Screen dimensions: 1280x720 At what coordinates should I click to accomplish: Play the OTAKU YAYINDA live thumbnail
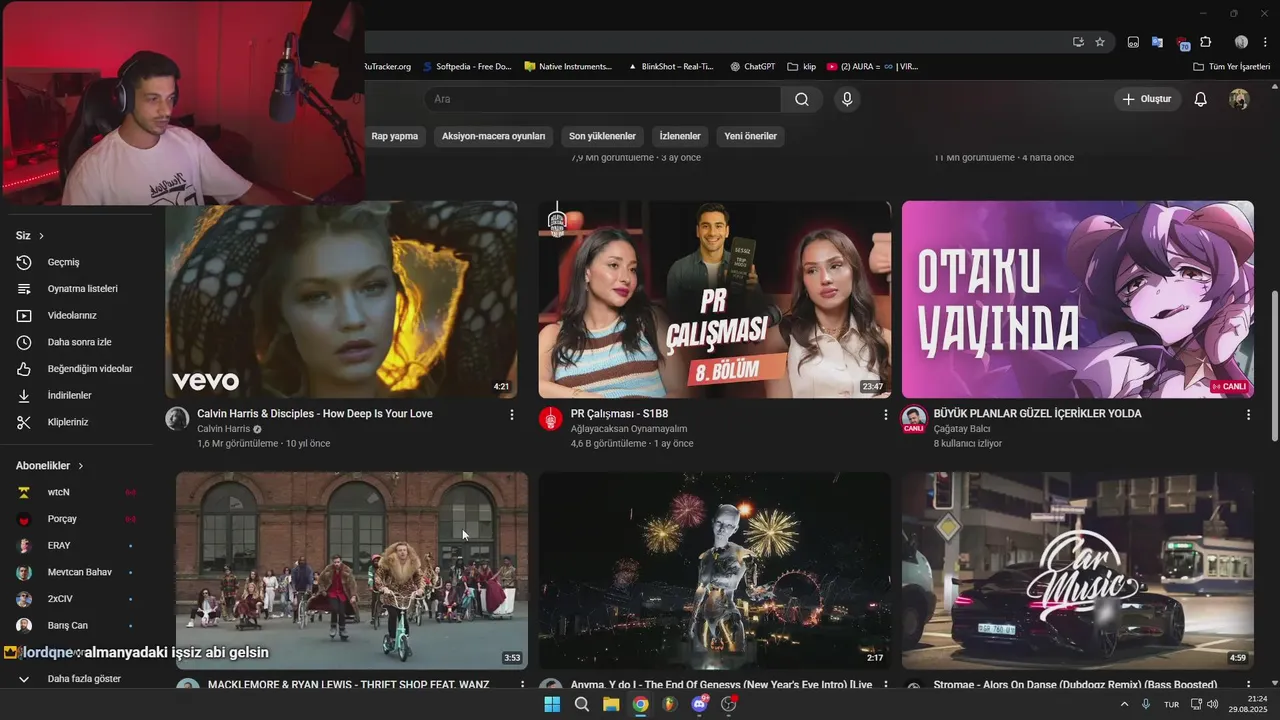1078,299
